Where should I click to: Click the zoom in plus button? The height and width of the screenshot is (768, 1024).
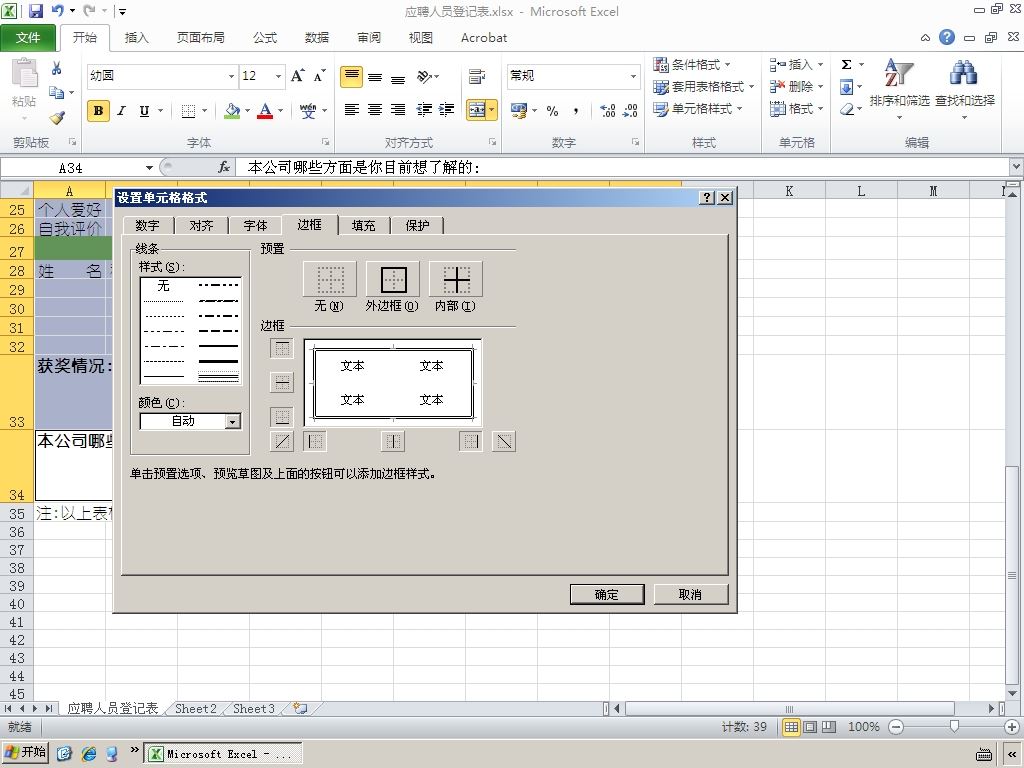[1012, 727]
